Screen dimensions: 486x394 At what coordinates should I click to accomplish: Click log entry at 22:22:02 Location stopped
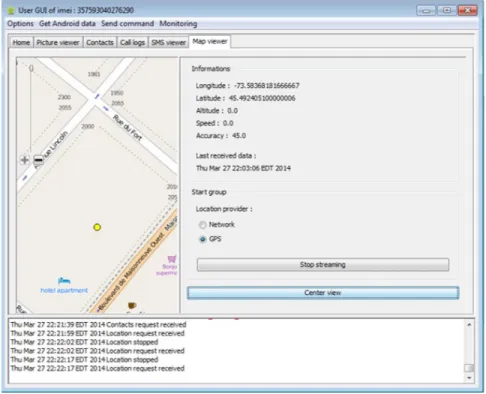click(84, 342)
